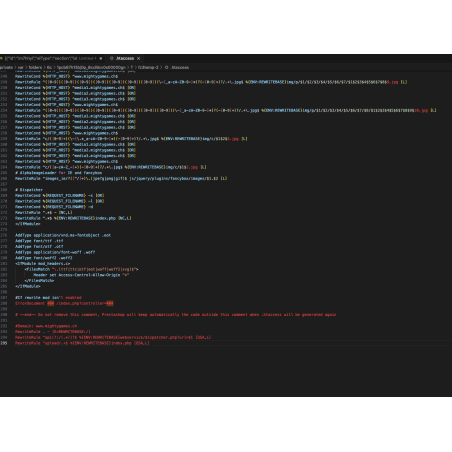452x452 pixels.
Task: Click the unsaved dot on Untitled-1 tab
Action: click(x=101, y=58)
